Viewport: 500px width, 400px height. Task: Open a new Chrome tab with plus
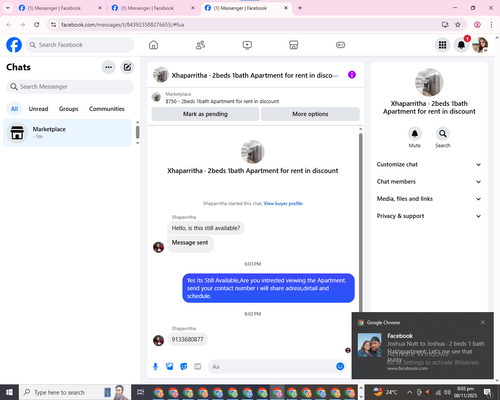pyautogui.click(x=300, y=8)
